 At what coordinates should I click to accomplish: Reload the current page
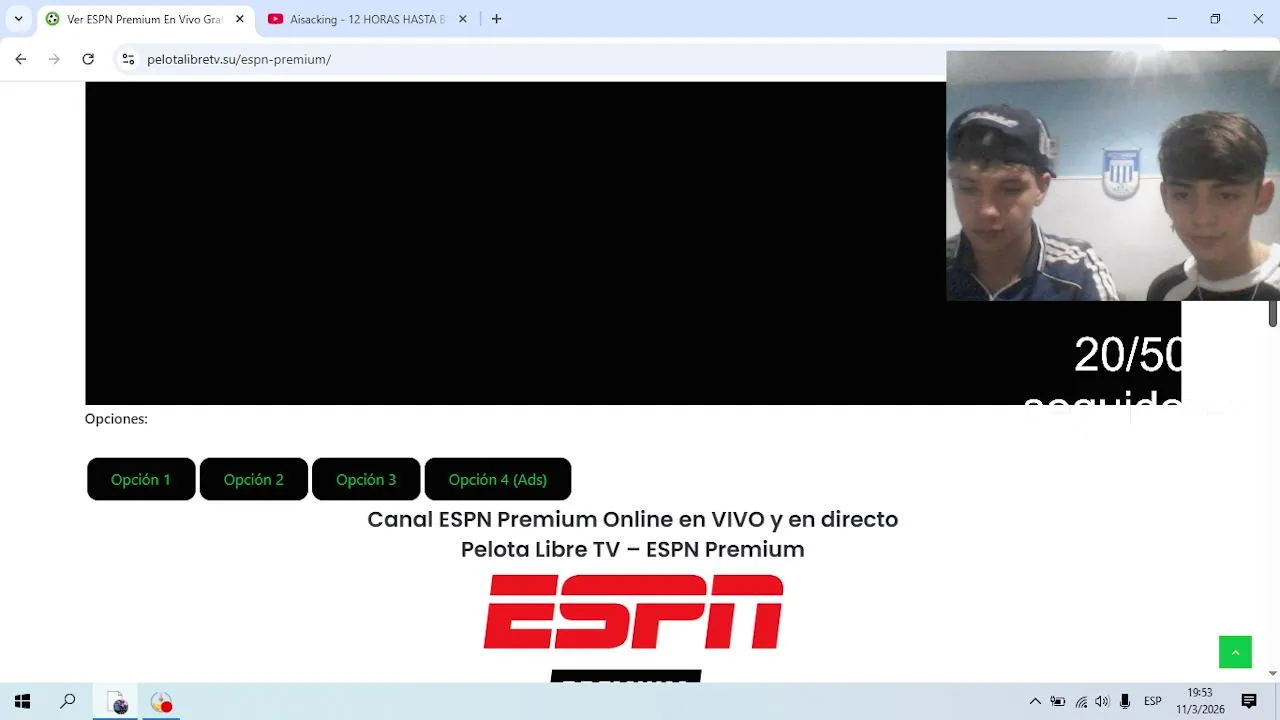pyautogui.click(x=88, y=59)
